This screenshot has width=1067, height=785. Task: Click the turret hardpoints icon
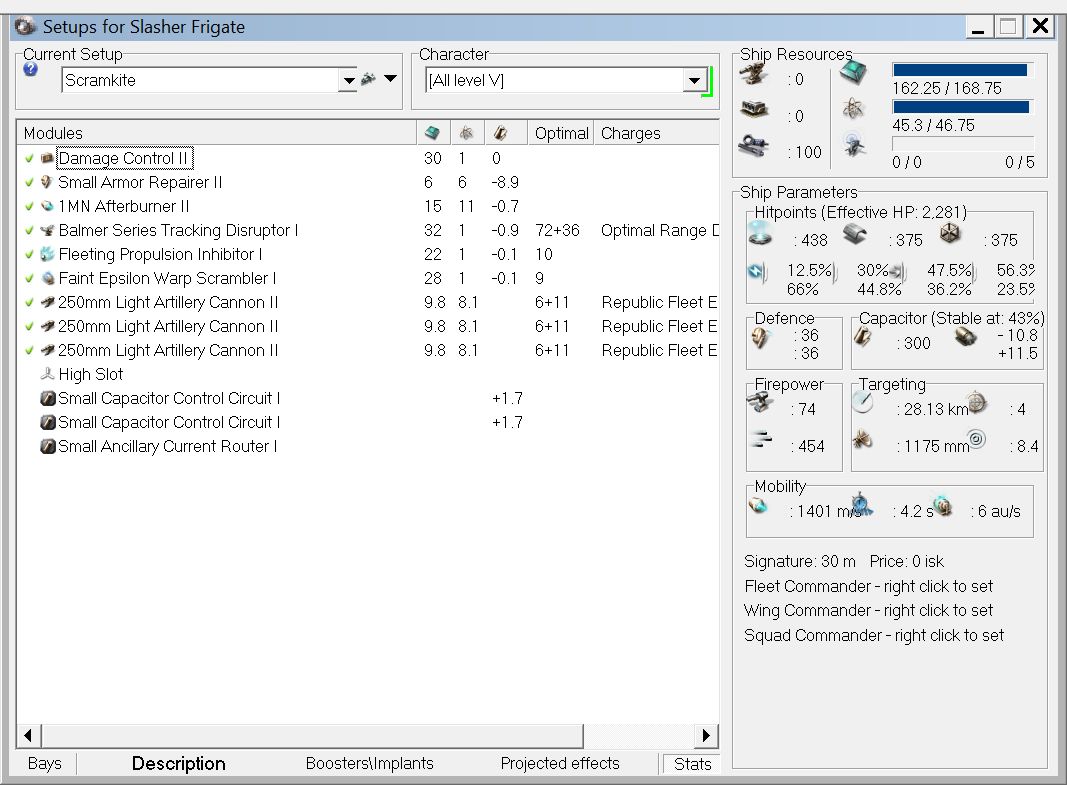[754, 74]
